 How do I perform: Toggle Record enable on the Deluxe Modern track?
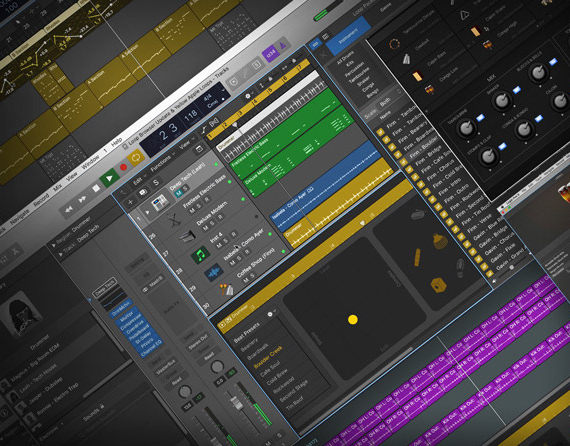[x=219, y=217]
